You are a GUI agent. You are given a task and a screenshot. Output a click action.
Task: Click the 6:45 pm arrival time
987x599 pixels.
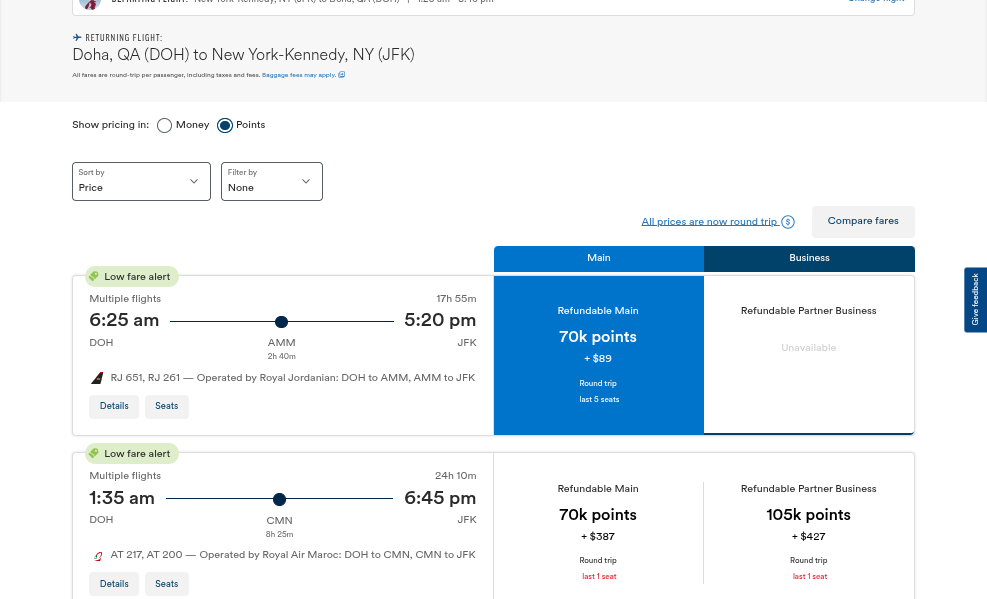click(440, 498)
